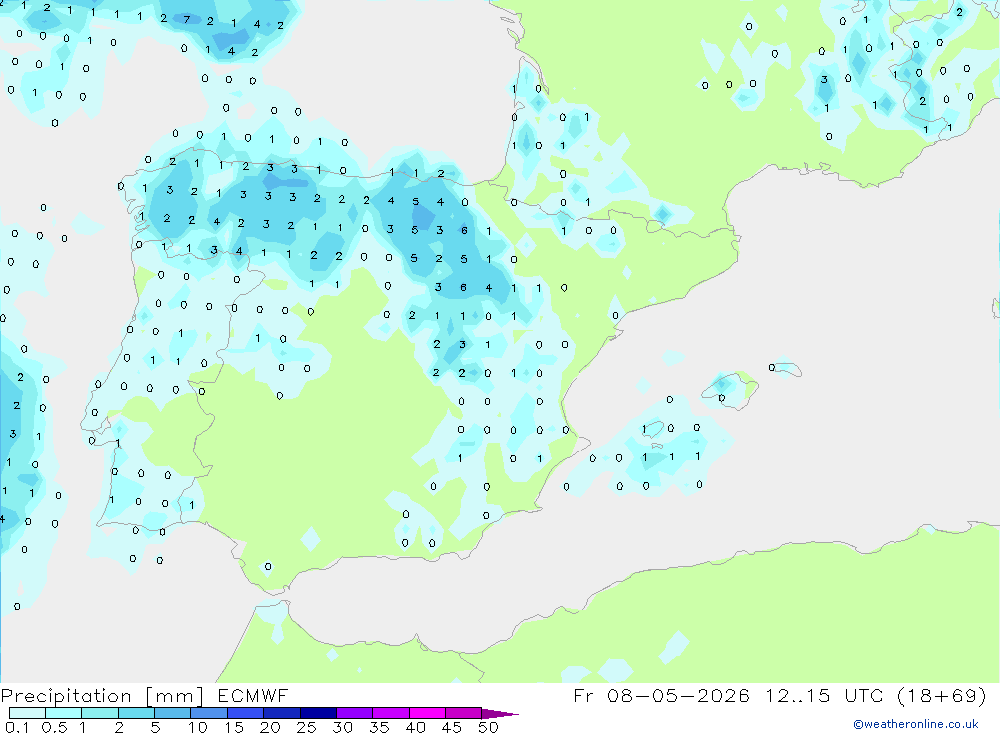Click the "45" legend label

point(452,727)
